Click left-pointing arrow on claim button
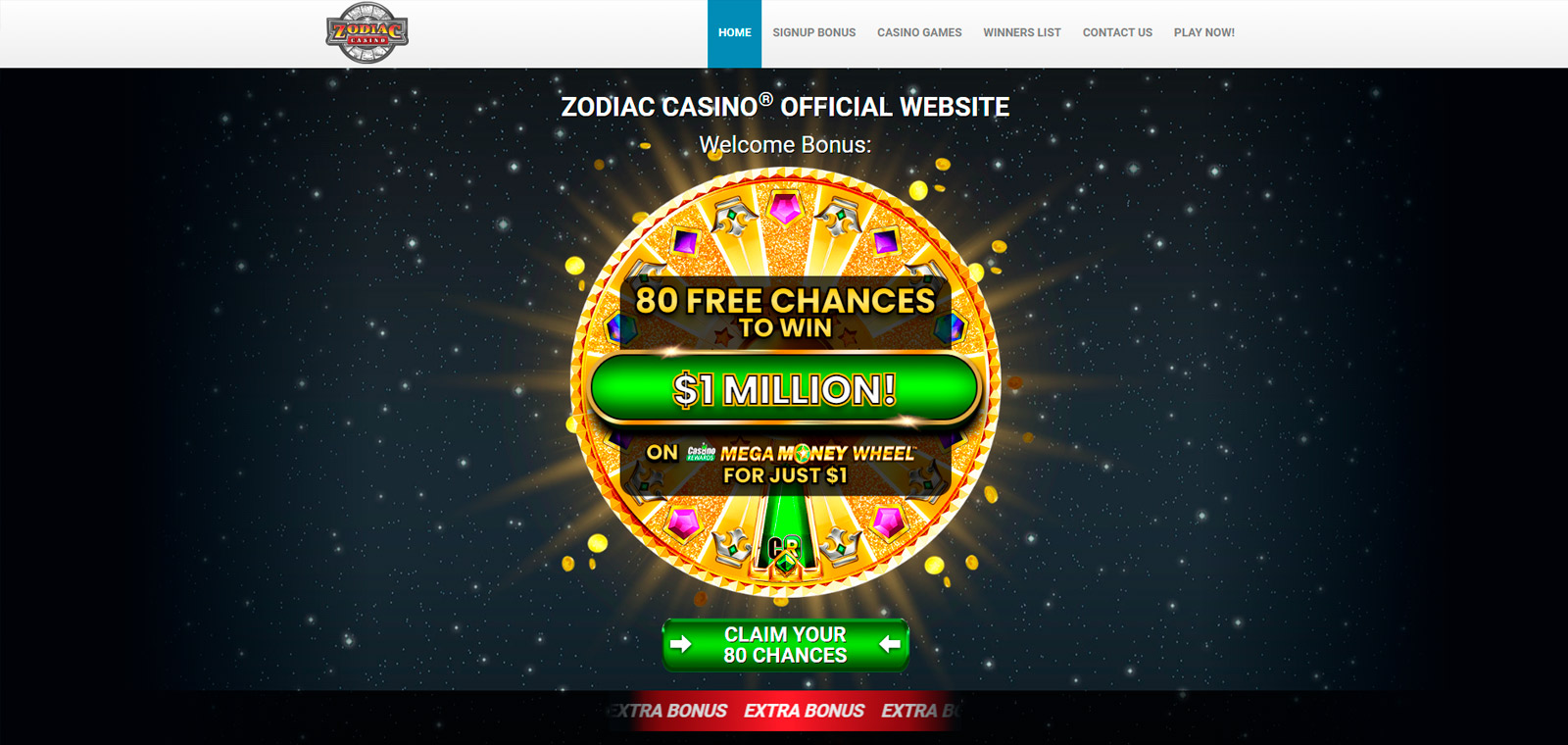Image resolution: width=1568 pixels, height=745 pixels. coord(890,644)
